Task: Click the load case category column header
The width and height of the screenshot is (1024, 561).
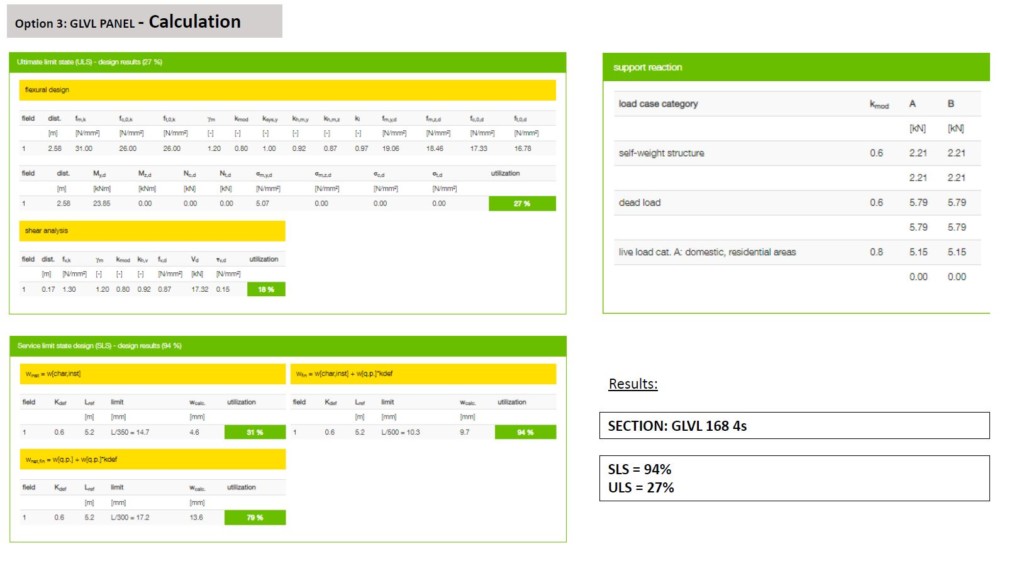Action: coord(658,104)
